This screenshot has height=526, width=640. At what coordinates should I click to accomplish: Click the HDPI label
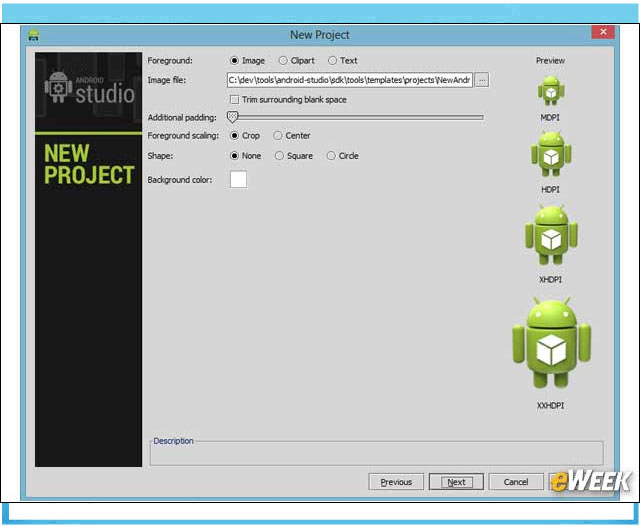[x=550, y=190]
